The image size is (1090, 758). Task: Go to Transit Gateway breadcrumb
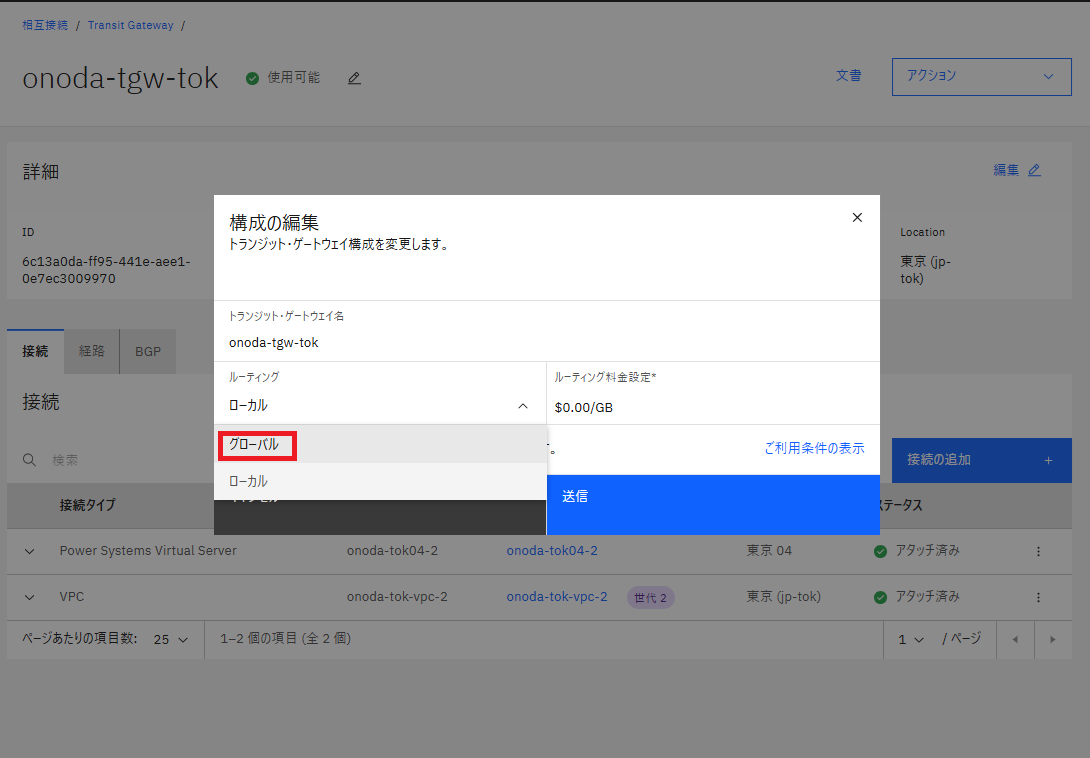pyautogui.click(x=131, y=25)
